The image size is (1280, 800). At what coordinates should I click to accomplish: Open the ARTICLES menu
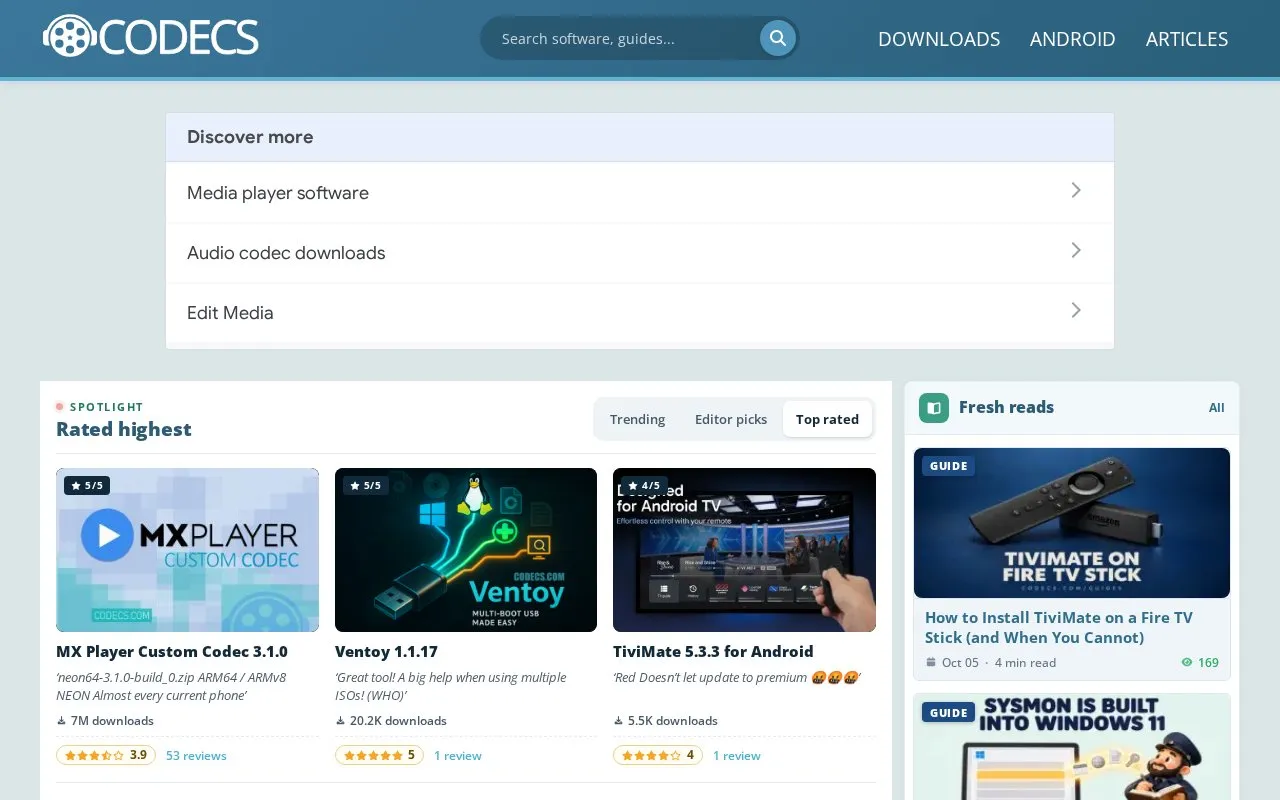click(1187, 38)
